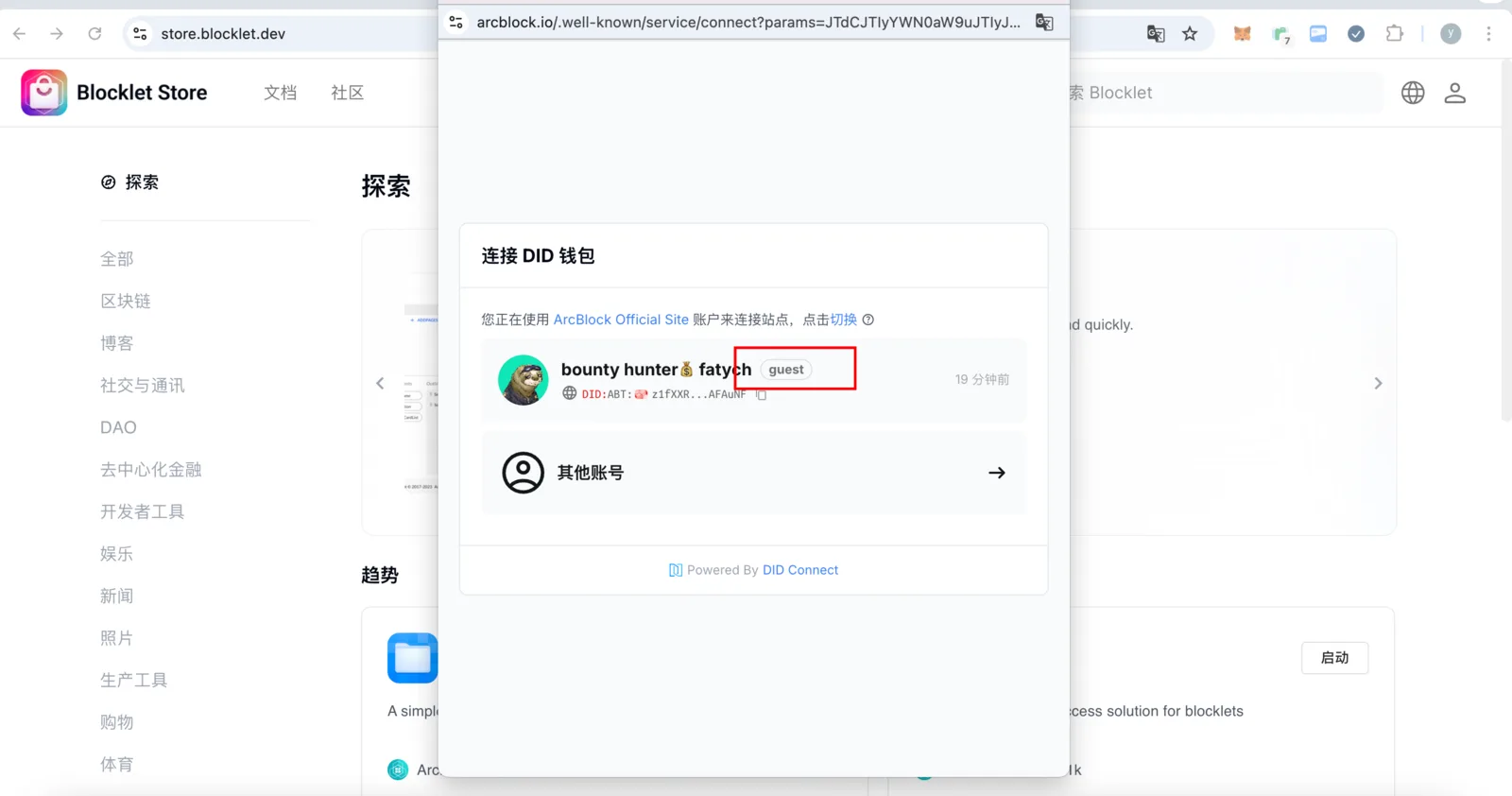The height and width of the screenshot is (796, 1512).
Task: Open the 文档 menu item
Action: click(280, 93)
